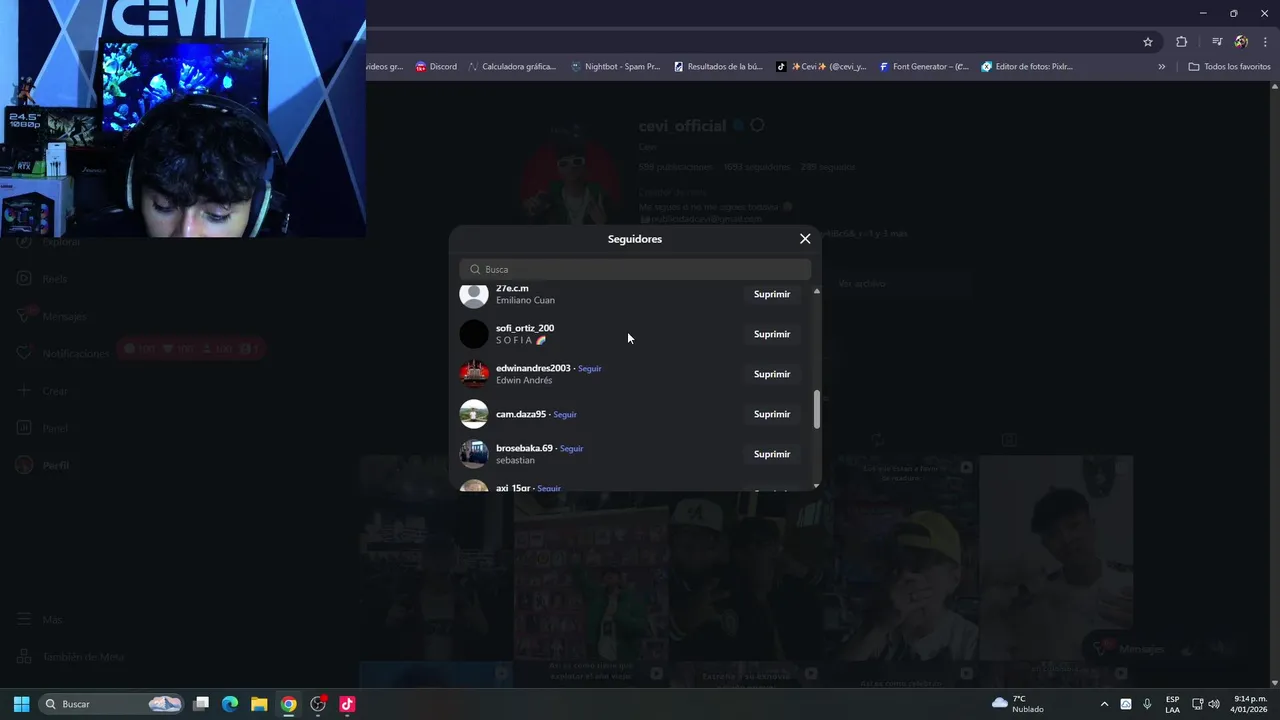This screenshot has height=720, width=1280.
Task: Click the brosebaka.69 avatar picture
Action: pos(474,454)
